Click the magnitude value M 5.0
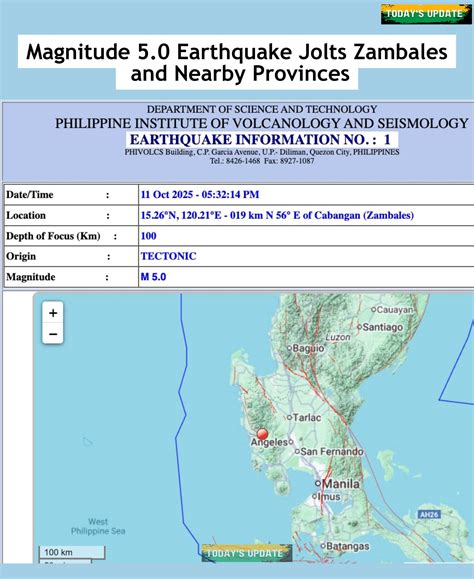 [153, 277]
